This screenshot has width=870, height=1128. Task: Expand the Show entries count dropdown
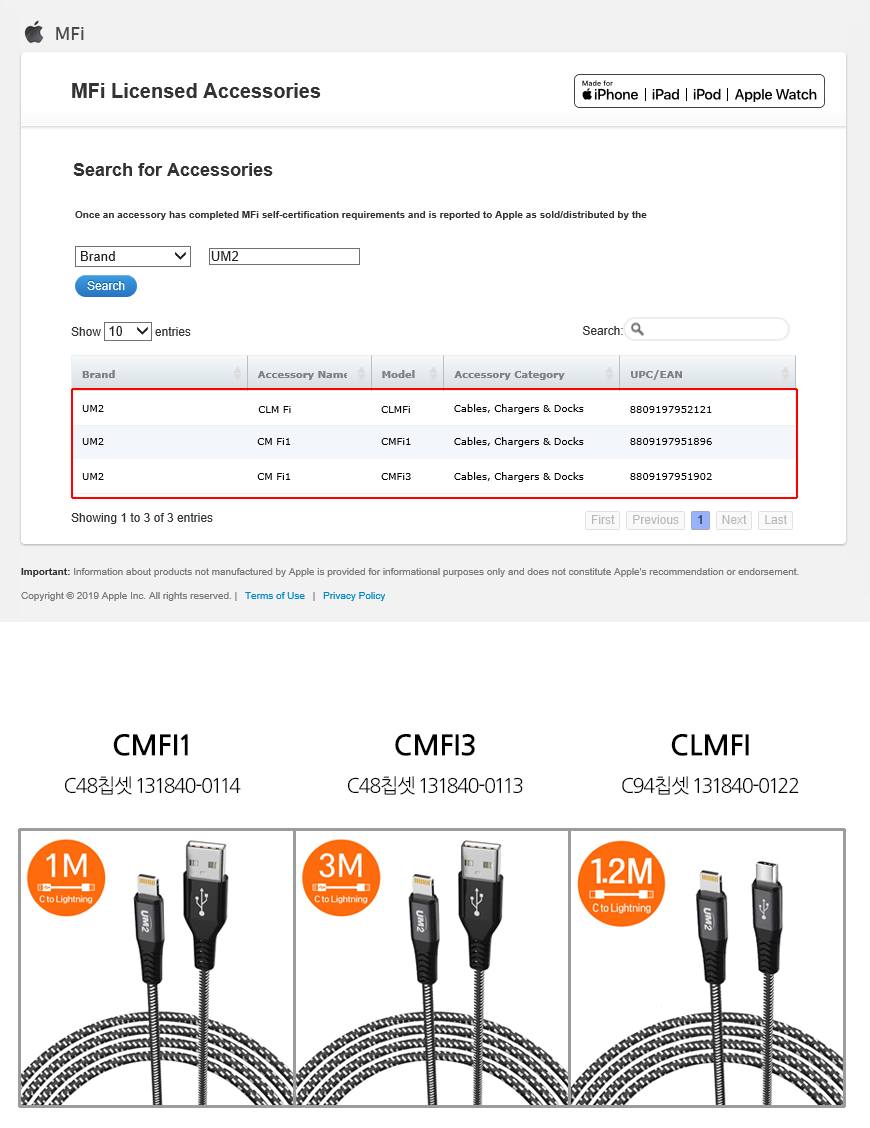click(x=128, y=331)
